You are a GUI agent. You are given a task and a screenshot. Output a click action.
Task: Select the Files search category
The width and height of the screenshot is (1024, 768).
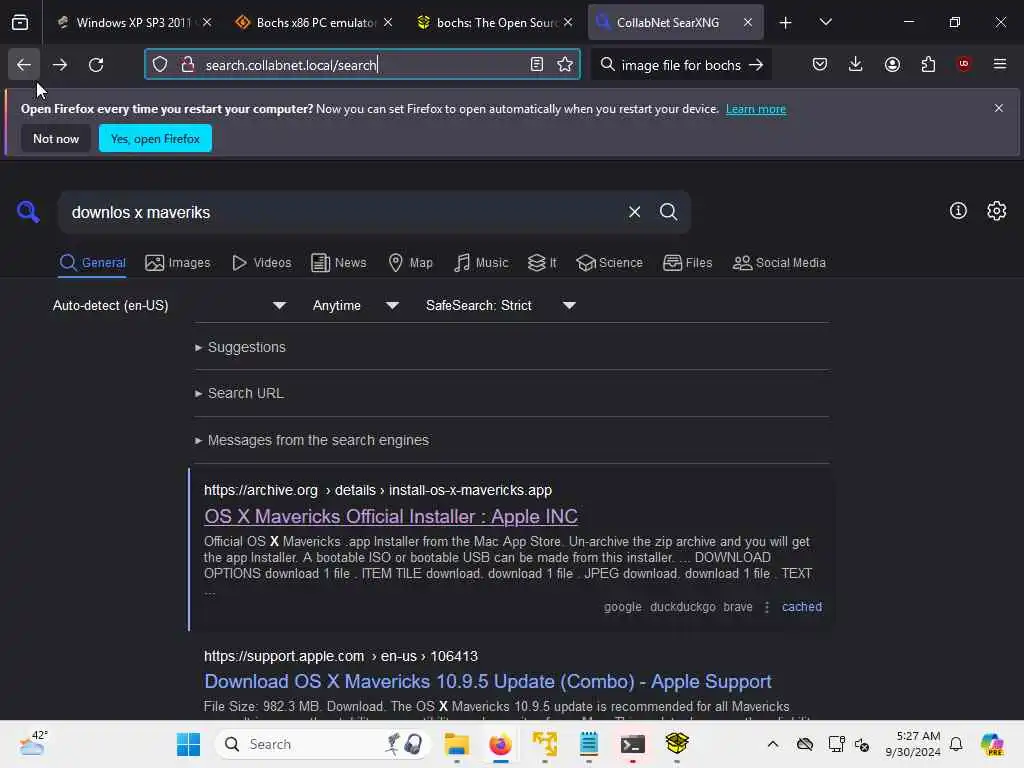(687, 263)
